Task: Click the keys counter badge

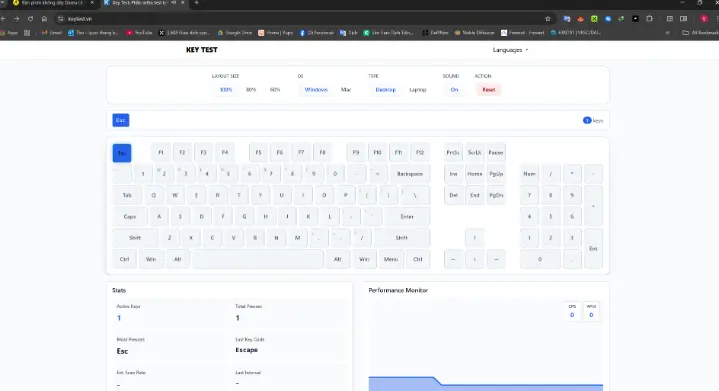Action: point(587,121)
